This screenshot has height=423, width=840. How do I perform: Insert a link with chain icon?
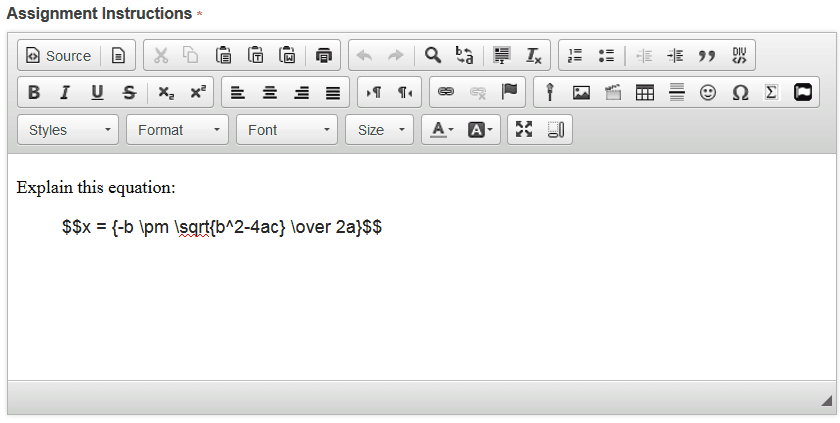(x=446, y=93)
